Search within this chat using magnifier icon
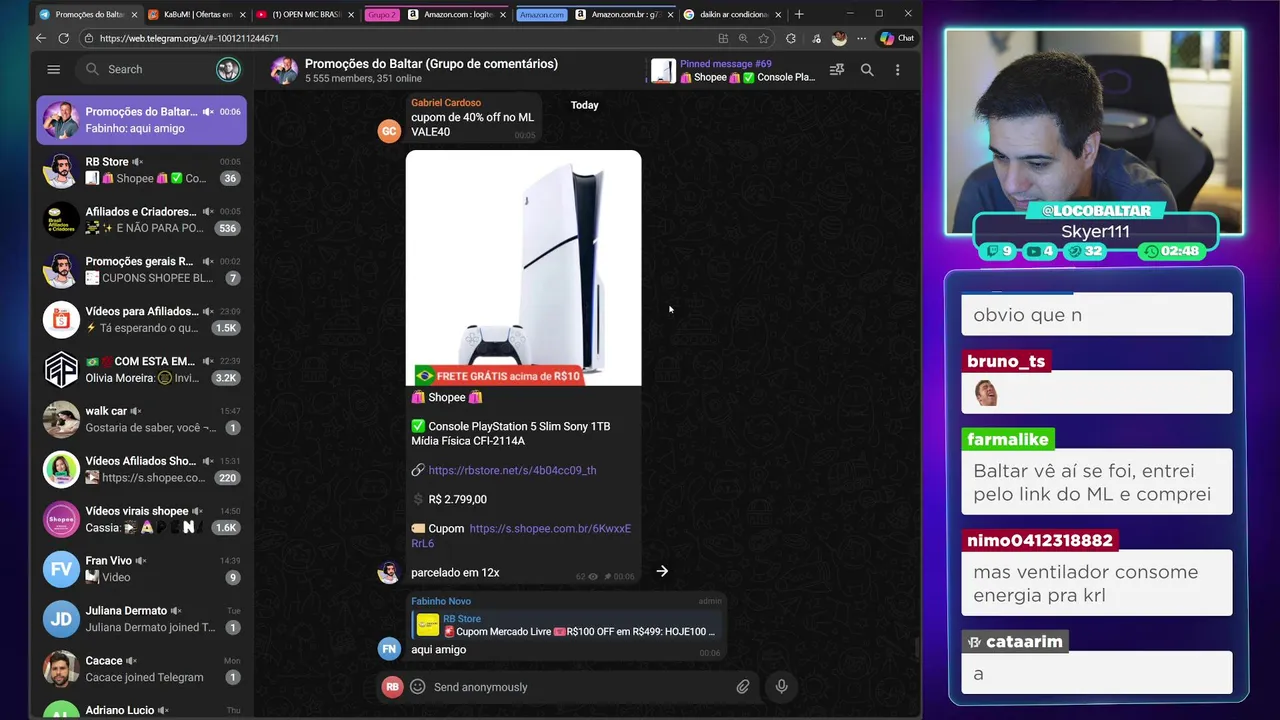Viewport: 1280px width, 720px height. pos(867,70)
